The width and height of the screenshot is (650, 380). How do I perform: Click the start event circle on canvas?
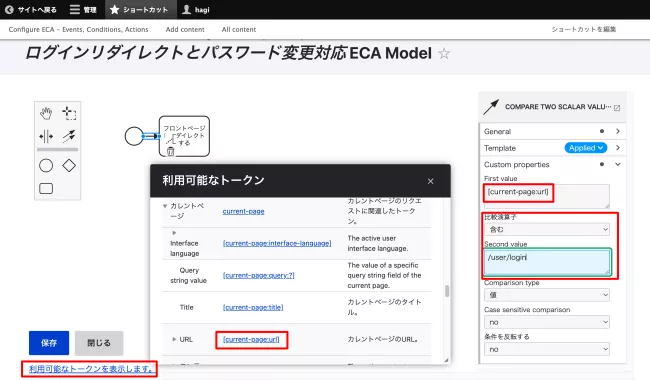coord(134,136)
